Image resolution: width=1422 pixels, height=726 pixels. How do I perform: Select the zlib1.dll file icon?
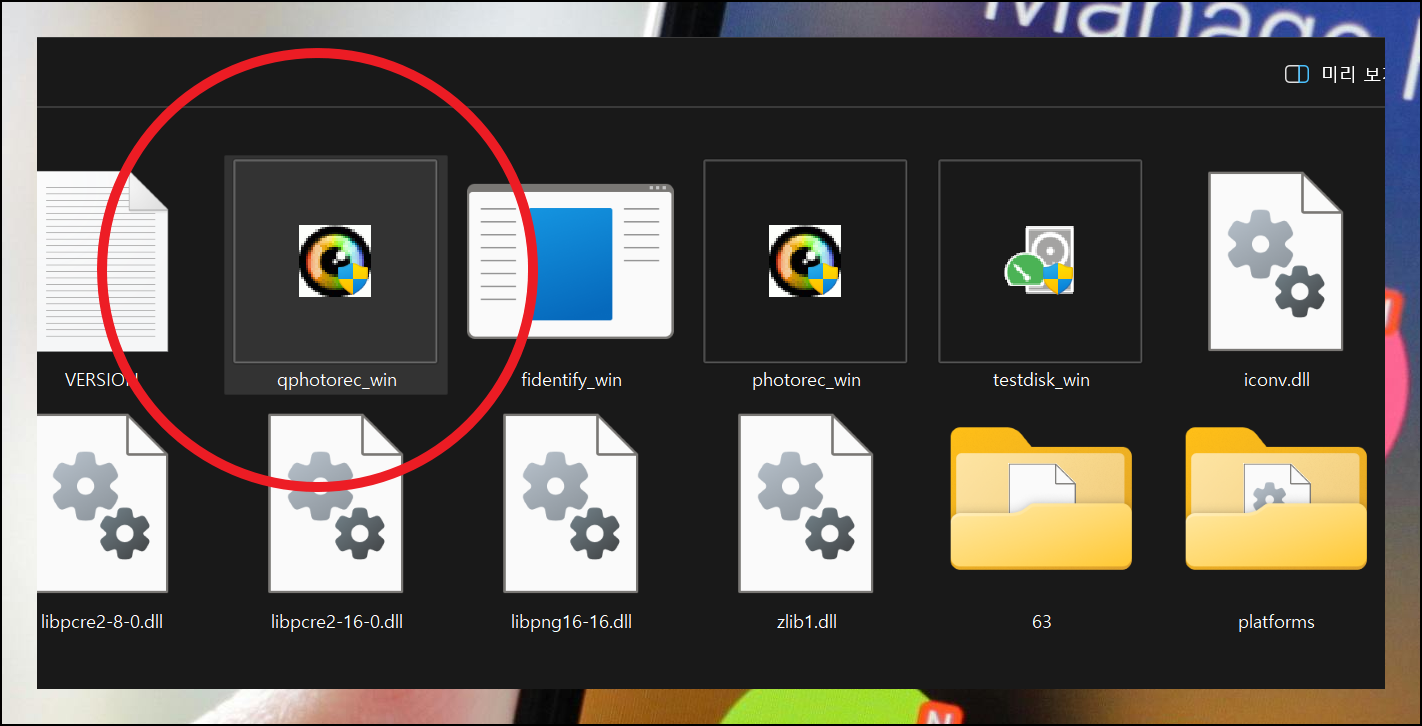click(806, 503)
